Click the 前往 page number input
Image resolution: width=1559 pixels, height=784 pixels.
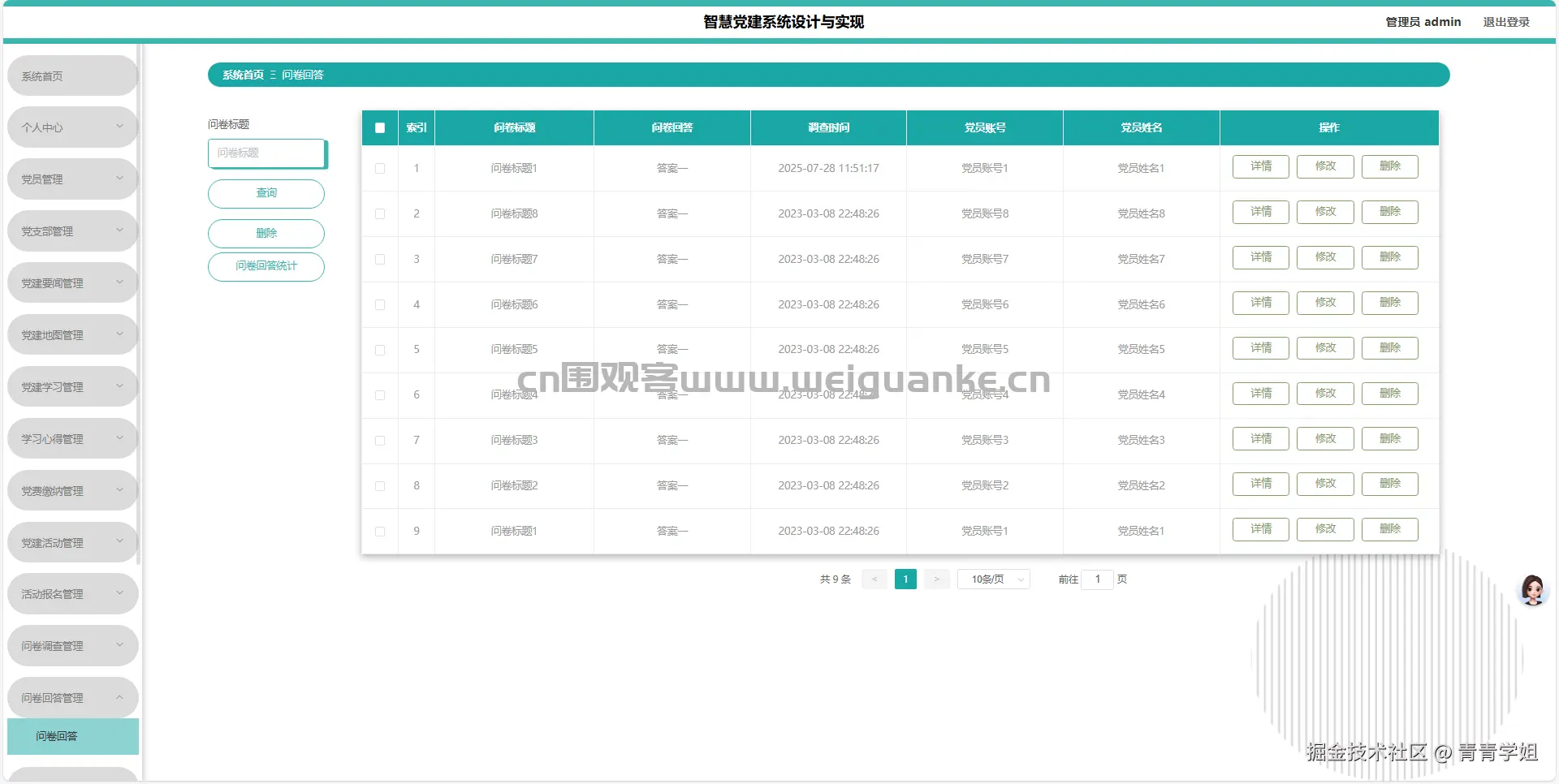tap(1097, 579)
